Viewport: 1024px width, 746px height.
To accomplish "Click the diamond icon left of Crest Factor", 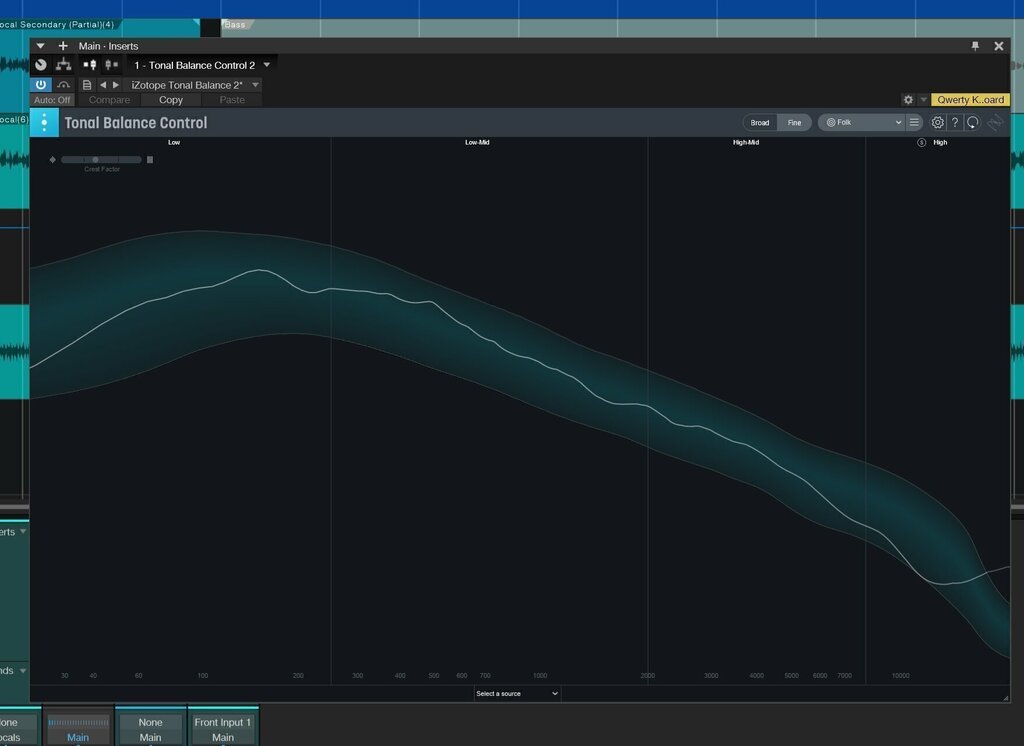I will (x=52, y=159).
